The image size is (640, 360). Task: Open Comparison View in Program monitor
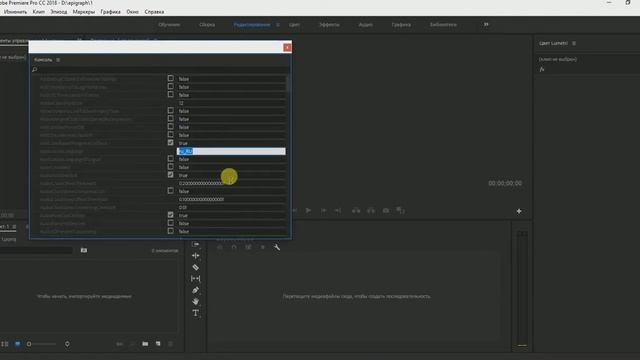tap(400, 210)
